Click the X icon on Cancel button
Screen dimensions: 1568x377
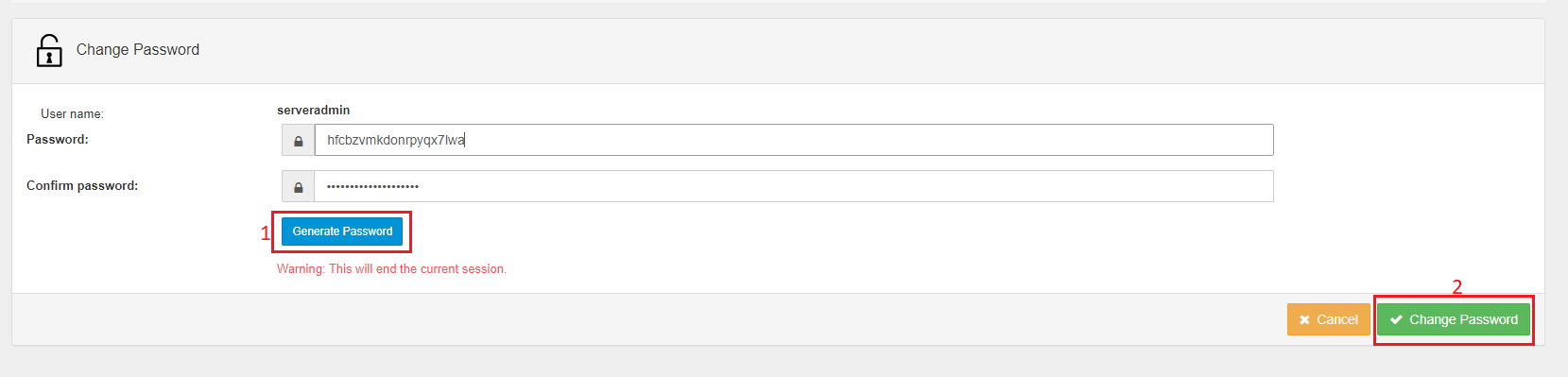(1304, 320)
